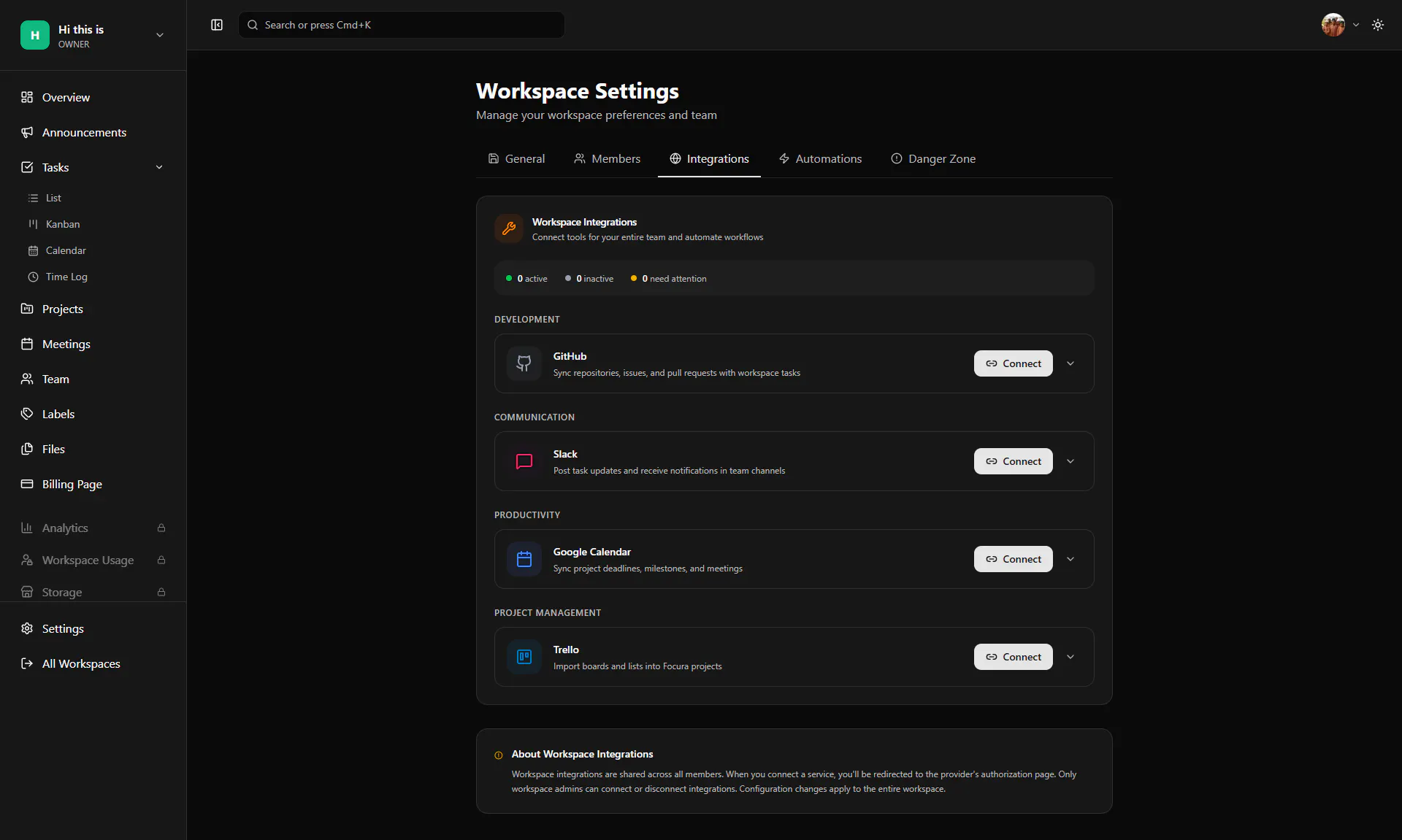Click the Slack chat bubble icon
The height and width of the screenshot is (840, 1402).
pos(524,461)
